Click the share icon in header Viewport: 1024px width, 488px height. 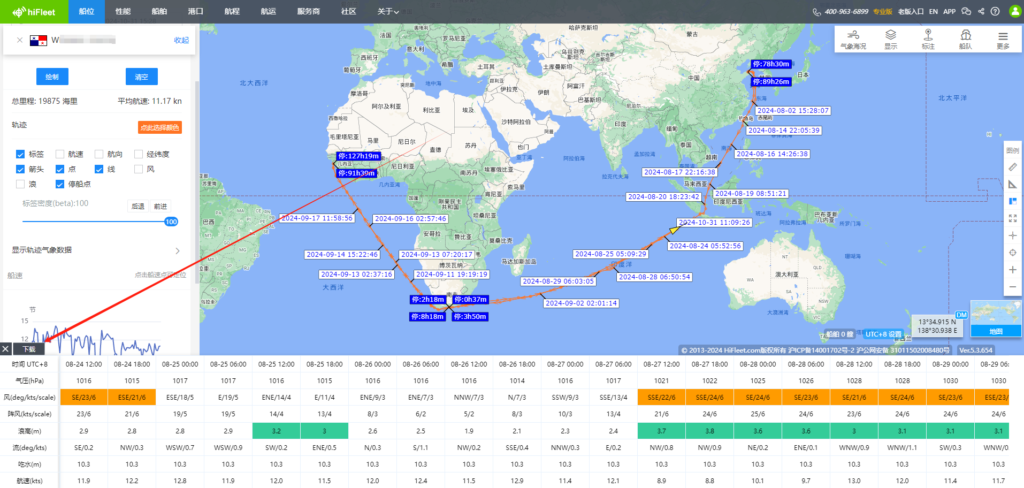[981, 11]
